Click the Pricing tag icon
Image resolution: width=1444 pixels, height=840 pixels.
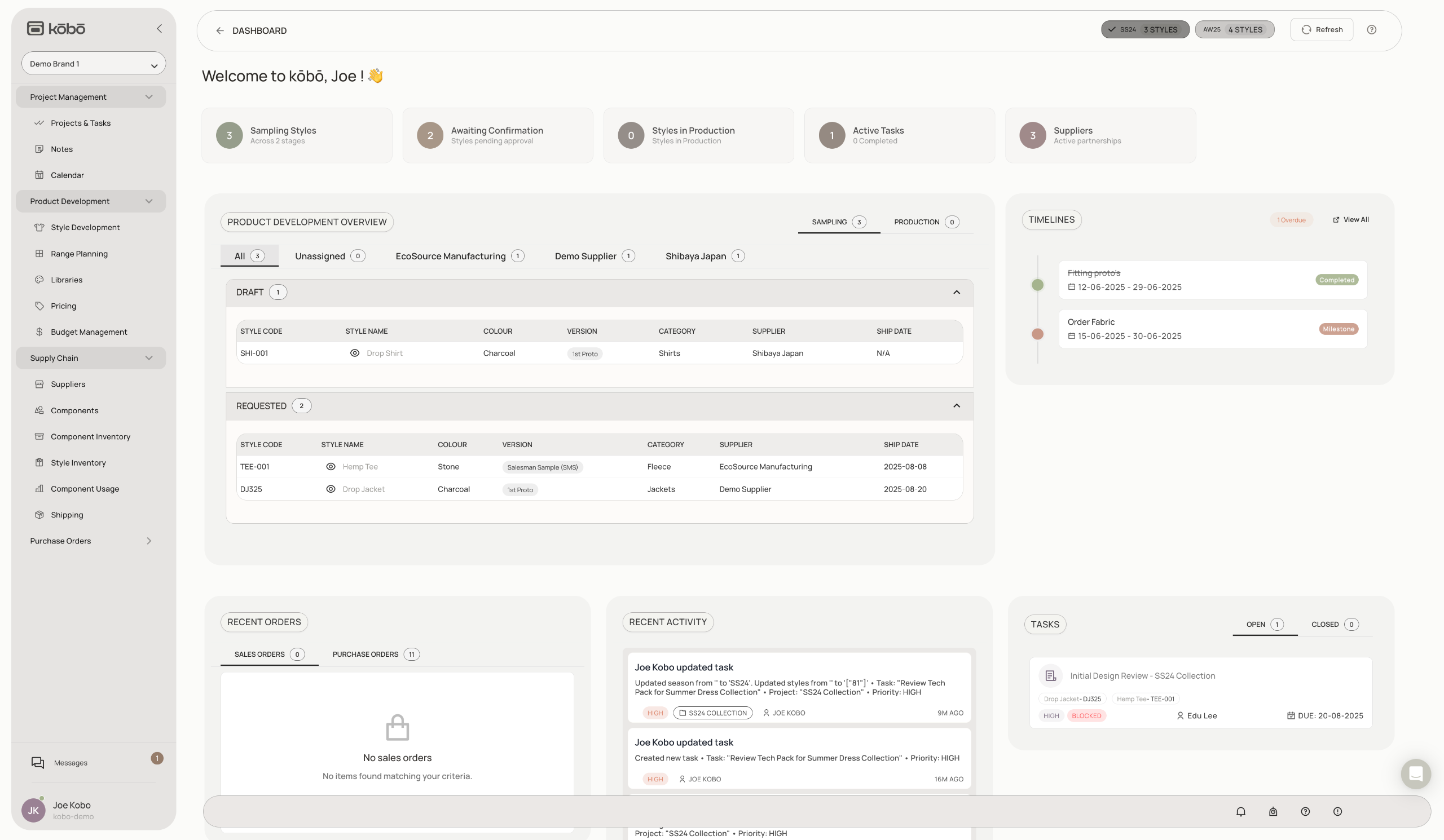[39, 306]
